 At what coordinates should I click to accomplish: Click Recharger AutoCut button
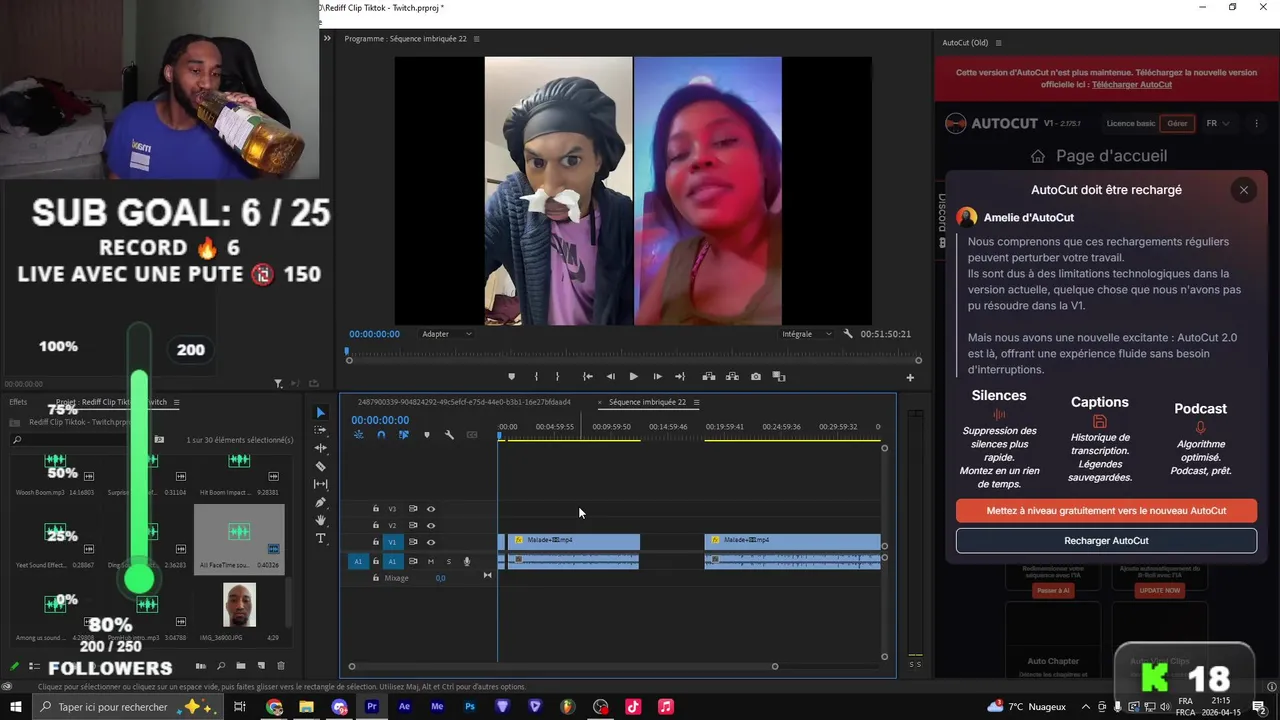(x=1106, y=540)
